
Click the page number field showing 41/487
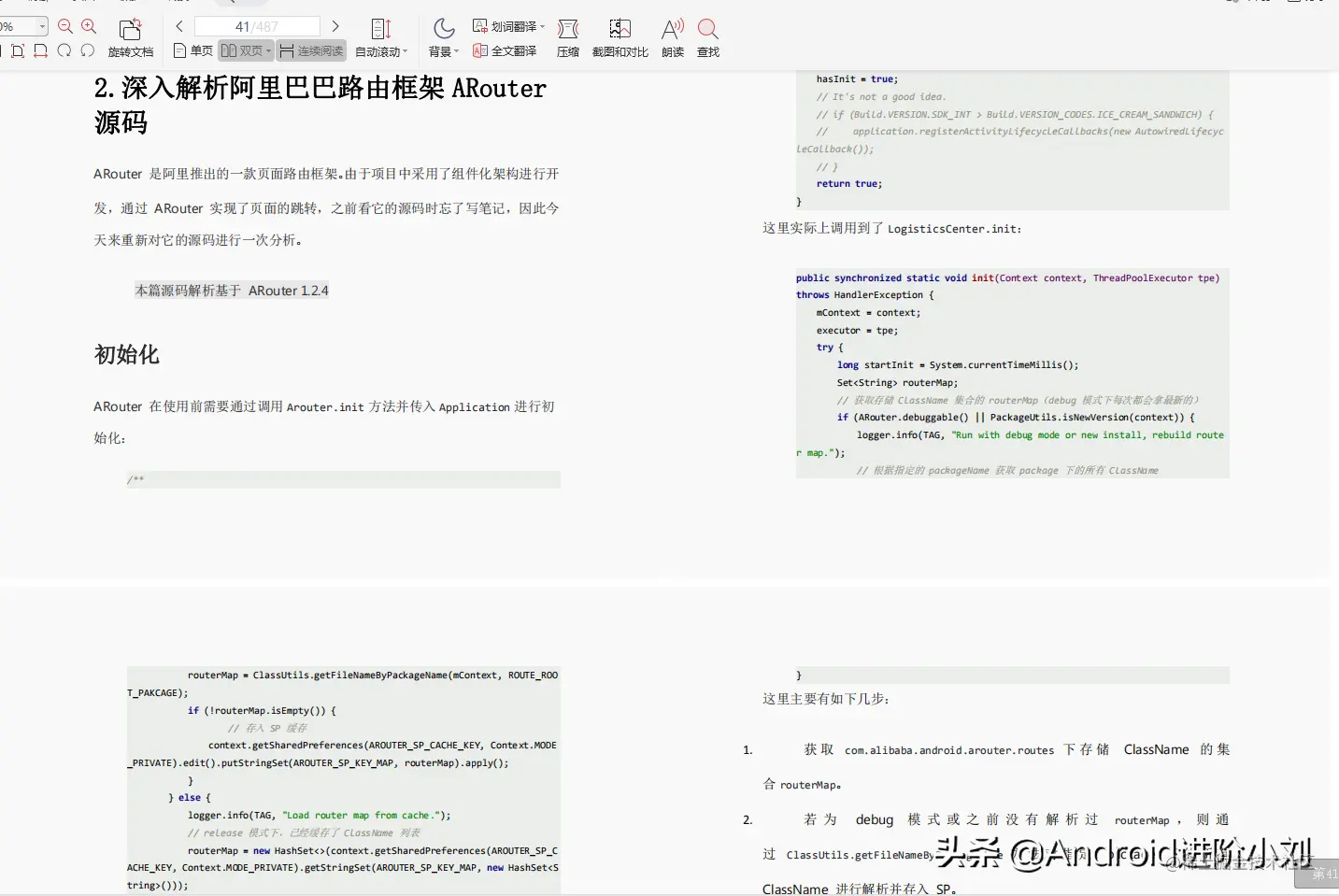pos(257,25)
